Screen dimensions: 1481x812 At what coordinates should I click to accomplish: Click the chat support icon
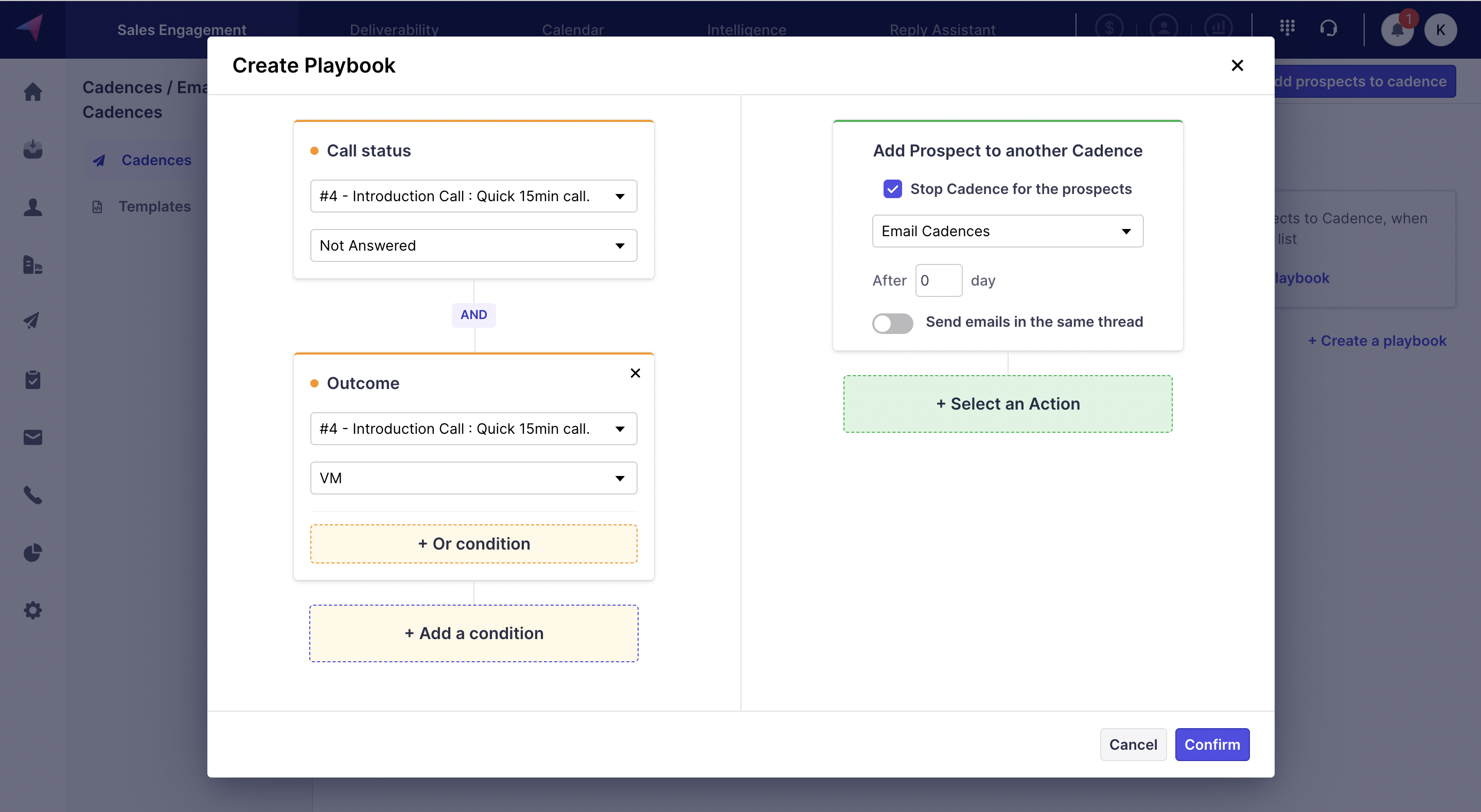[1328, 28]
